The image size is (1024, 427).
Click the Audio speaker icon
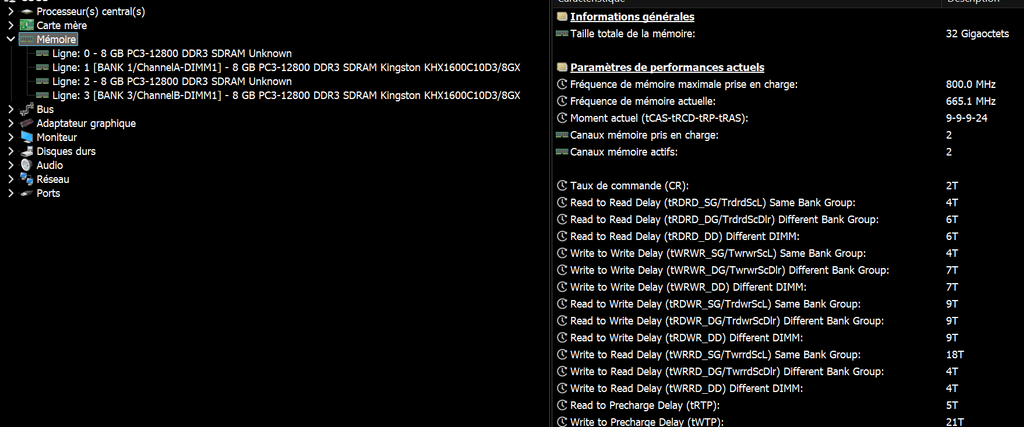tap(27, 165)
